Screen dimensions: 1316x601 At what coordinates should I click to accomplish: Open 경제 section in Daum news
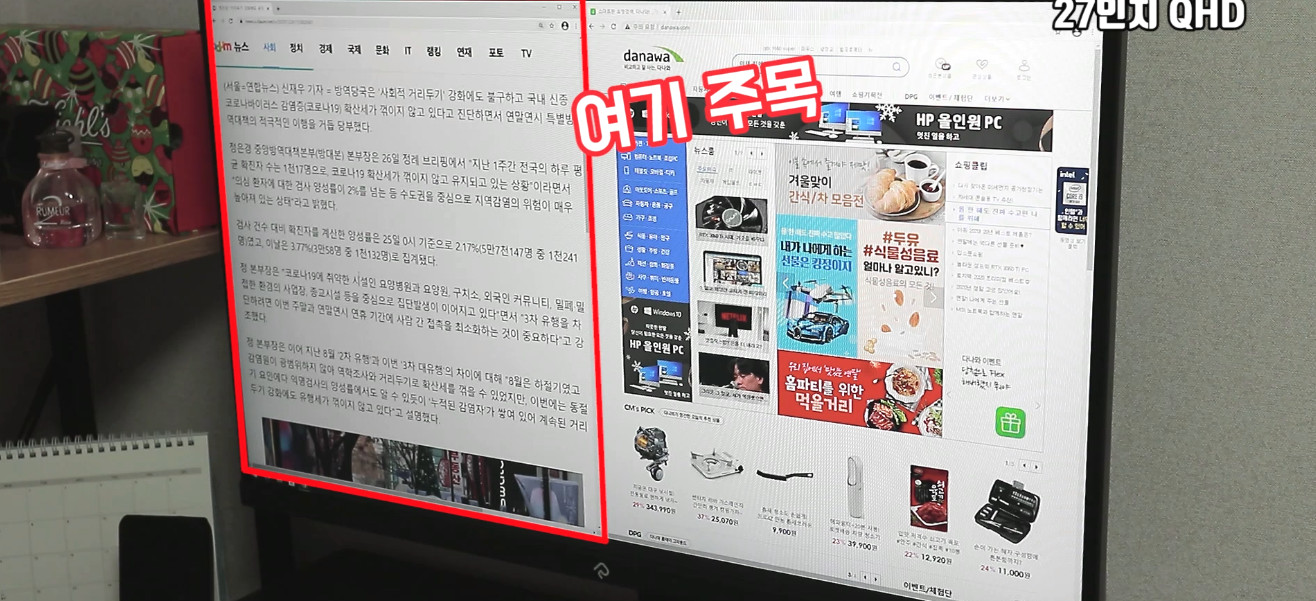[325, 49]
